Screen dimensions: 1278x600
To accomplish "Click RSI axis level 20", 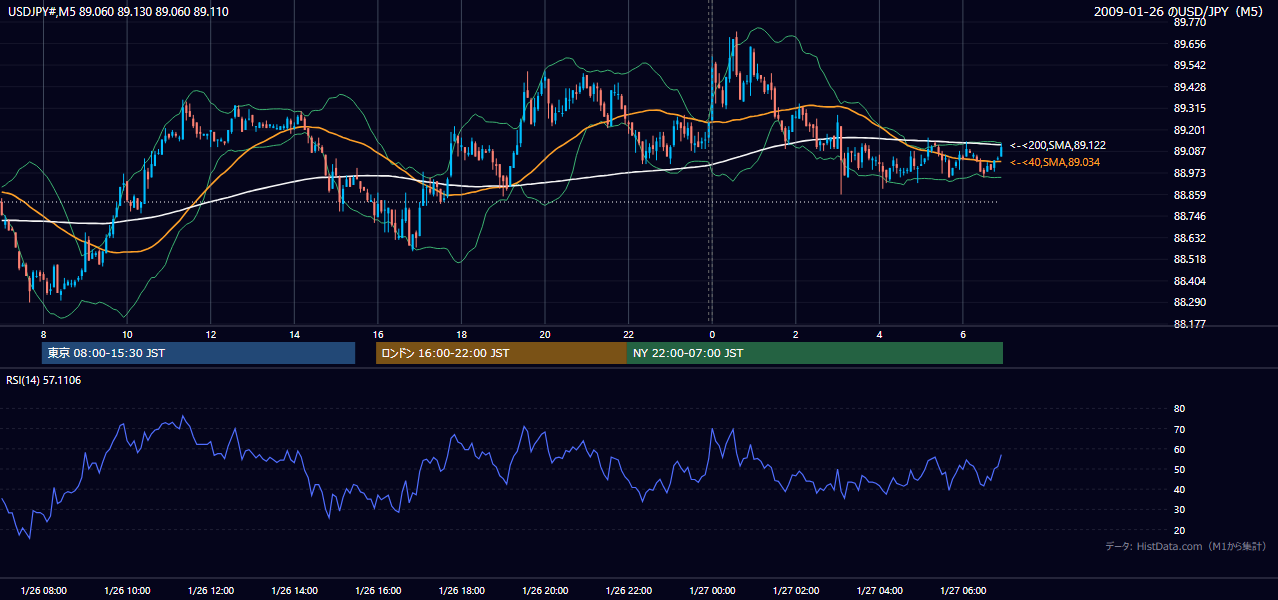I will (x=1179, y=530).
